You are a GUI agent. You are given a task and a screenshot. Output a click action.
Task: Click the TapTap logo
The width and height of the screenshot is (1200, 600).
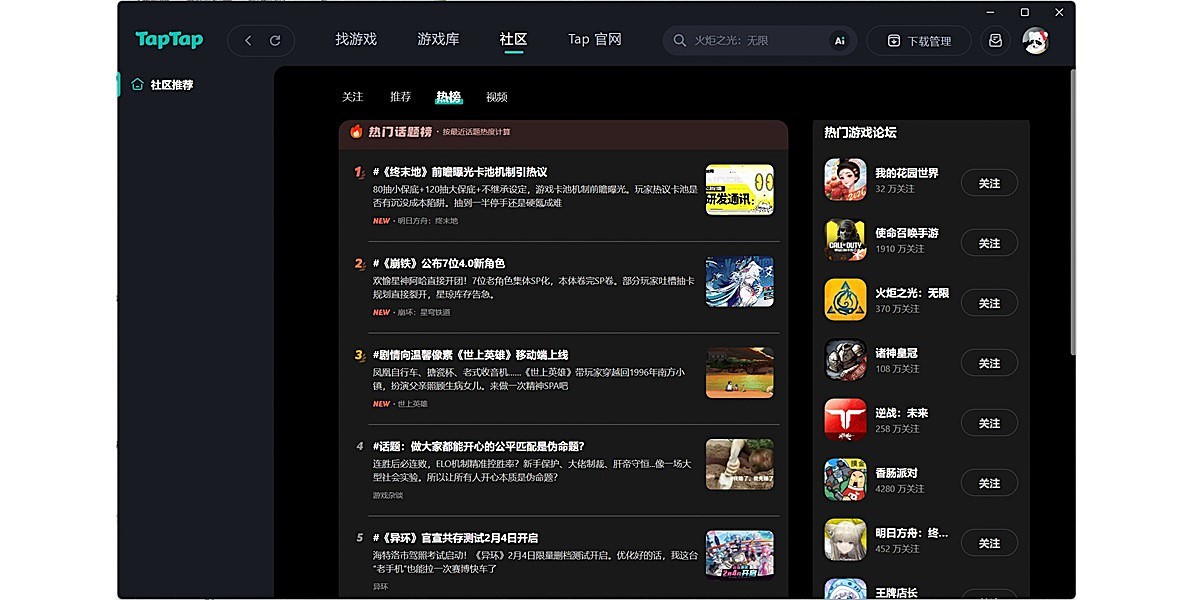coord(167,39)
